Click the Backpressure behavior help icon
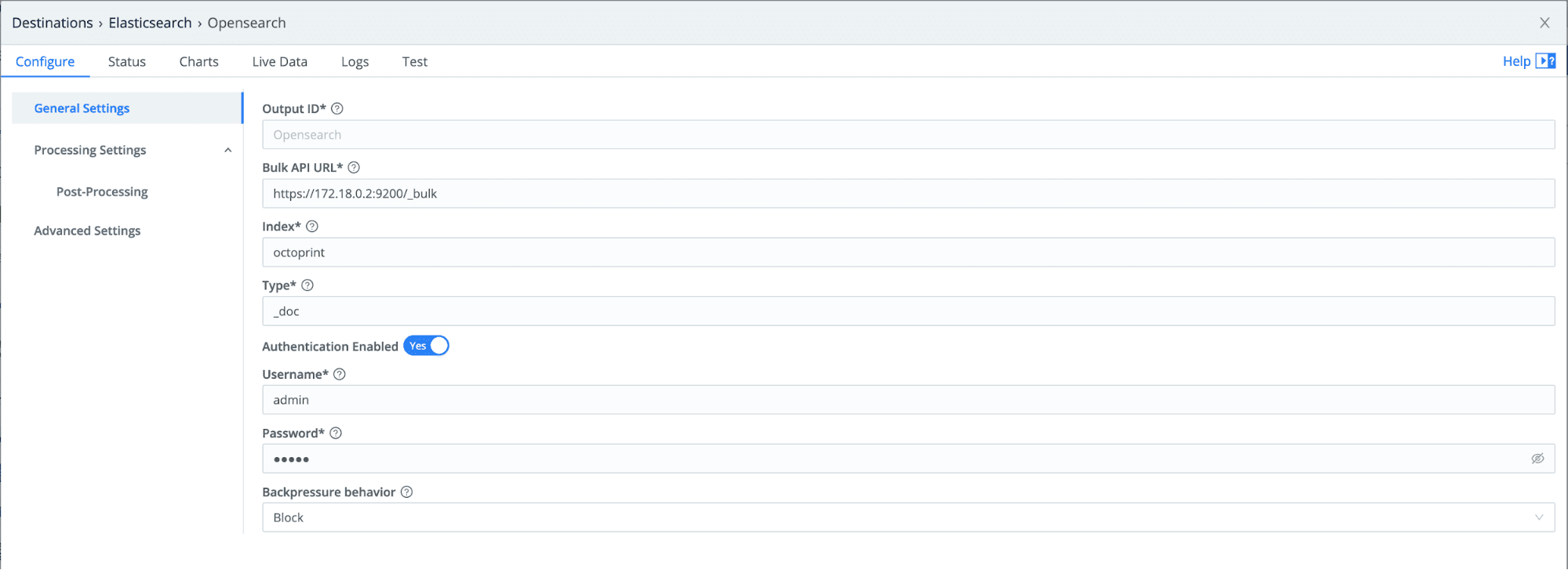Image resolution: width=1568 pixels, height=570 pixels. click(x=406, y=492)
